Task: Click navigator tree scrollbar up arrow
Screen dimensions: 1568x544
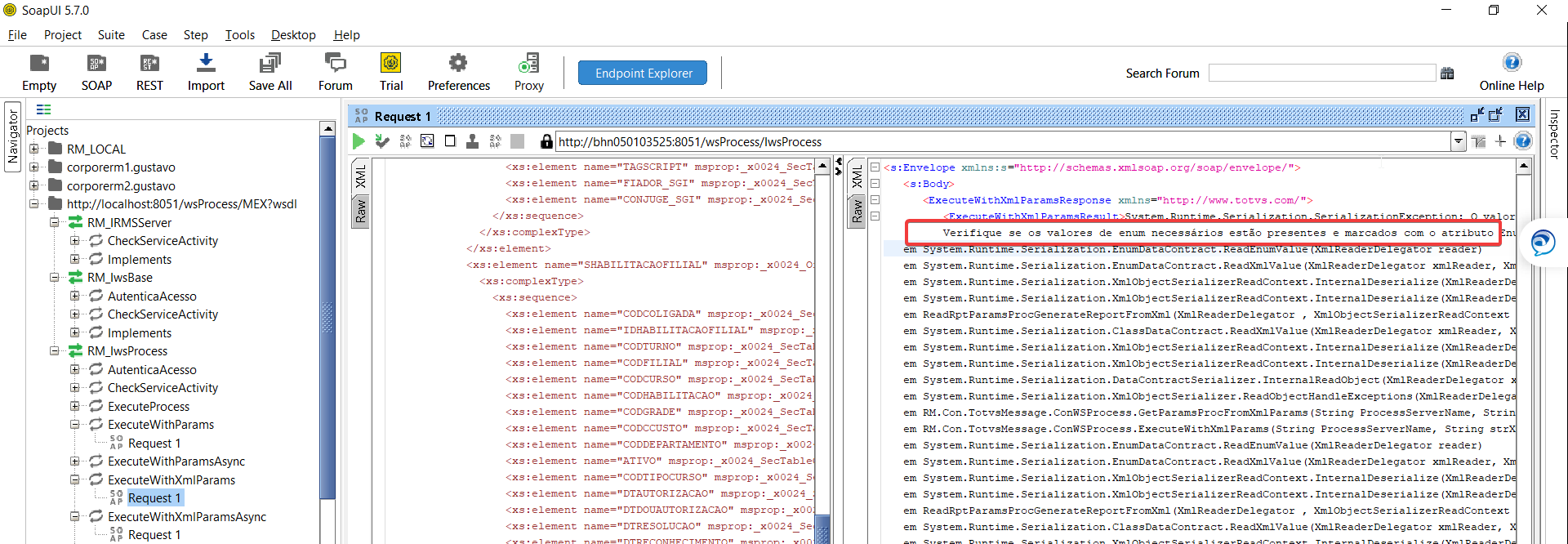Action: coord(327,128)
